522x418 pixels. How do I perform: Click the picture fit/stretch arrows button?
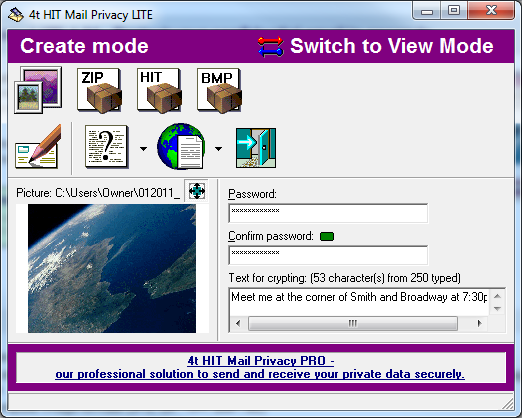coord(197,191)
